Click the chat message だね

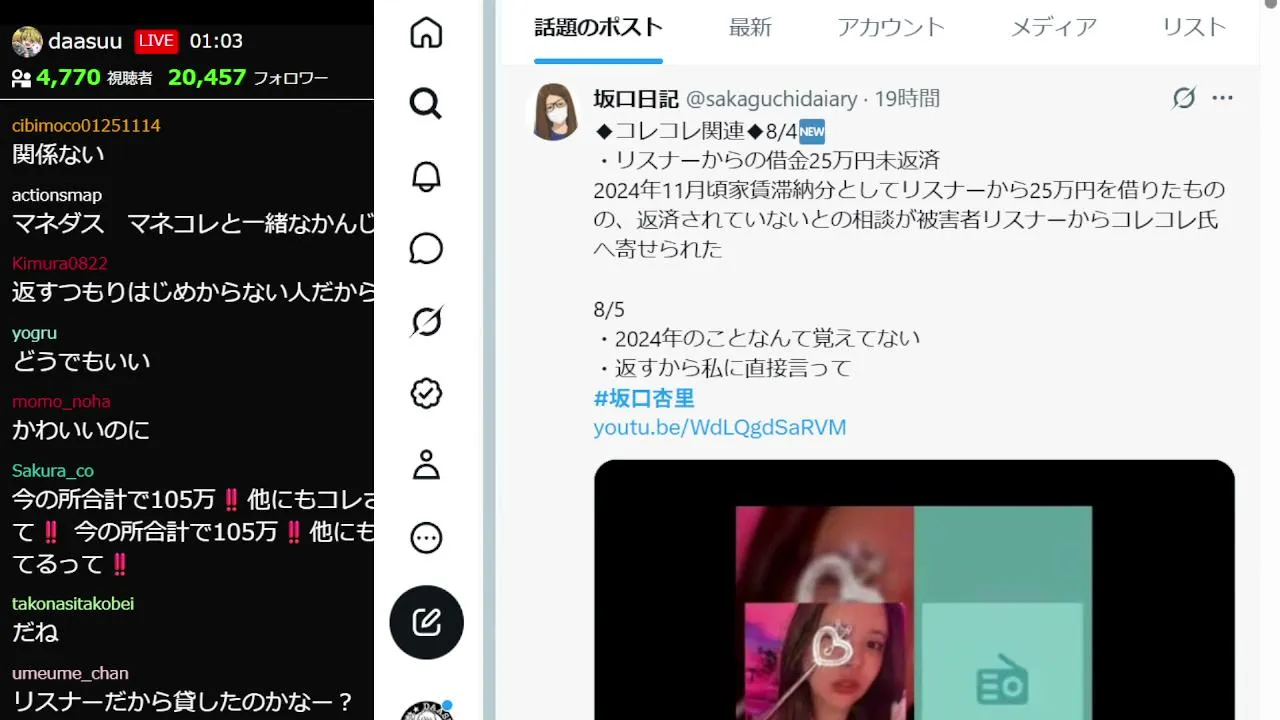click(x=35, y=632)
